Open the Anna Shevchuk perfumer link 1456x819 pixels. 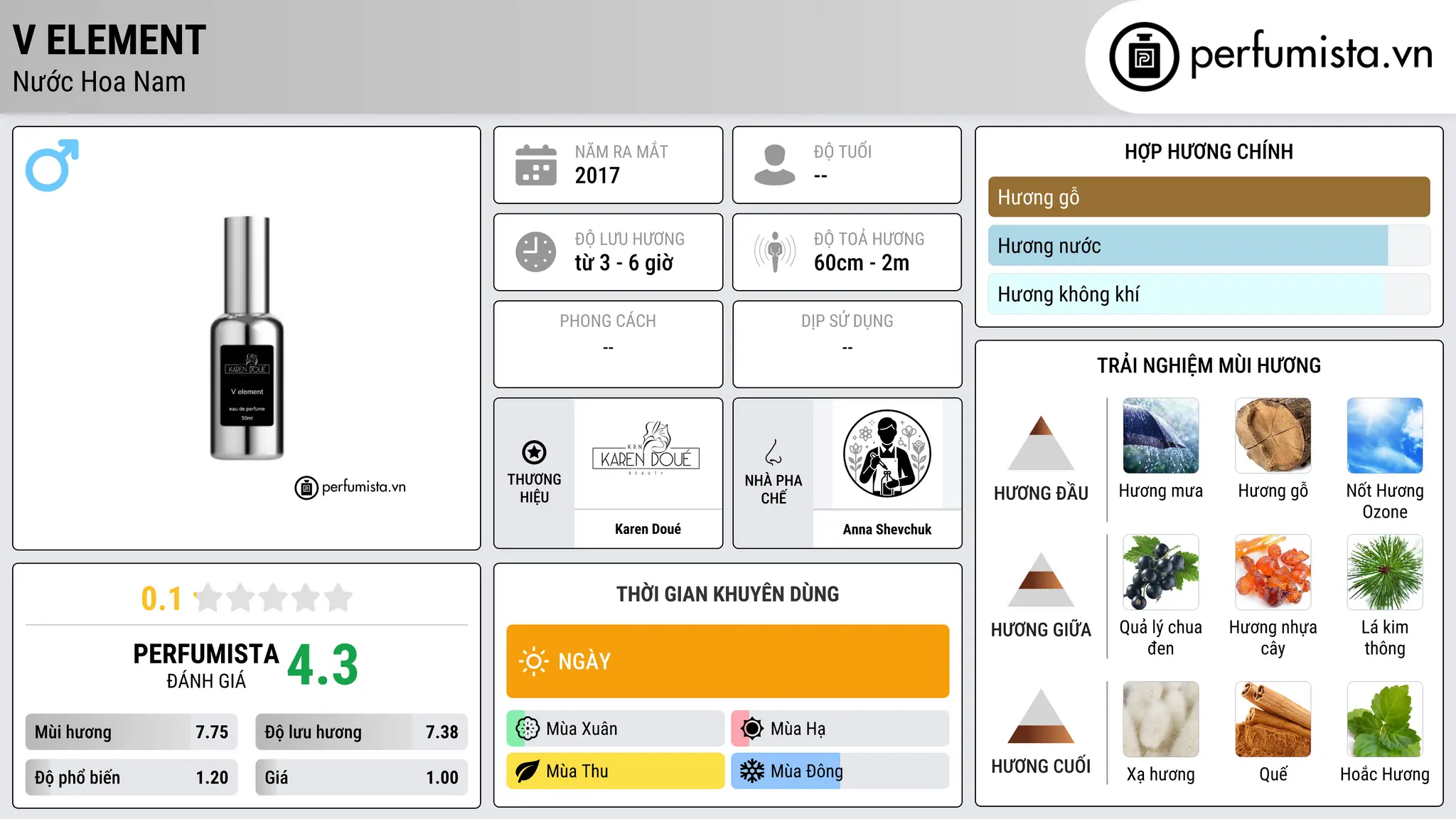coord(887,529)
